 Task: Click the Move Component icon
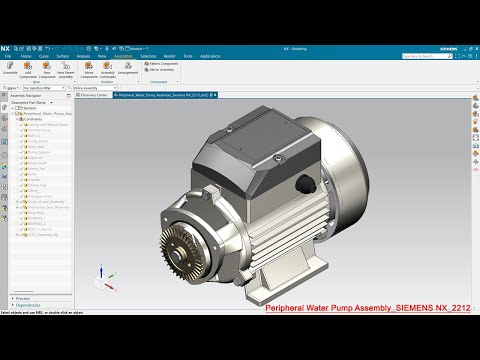(x=89, y=66)
